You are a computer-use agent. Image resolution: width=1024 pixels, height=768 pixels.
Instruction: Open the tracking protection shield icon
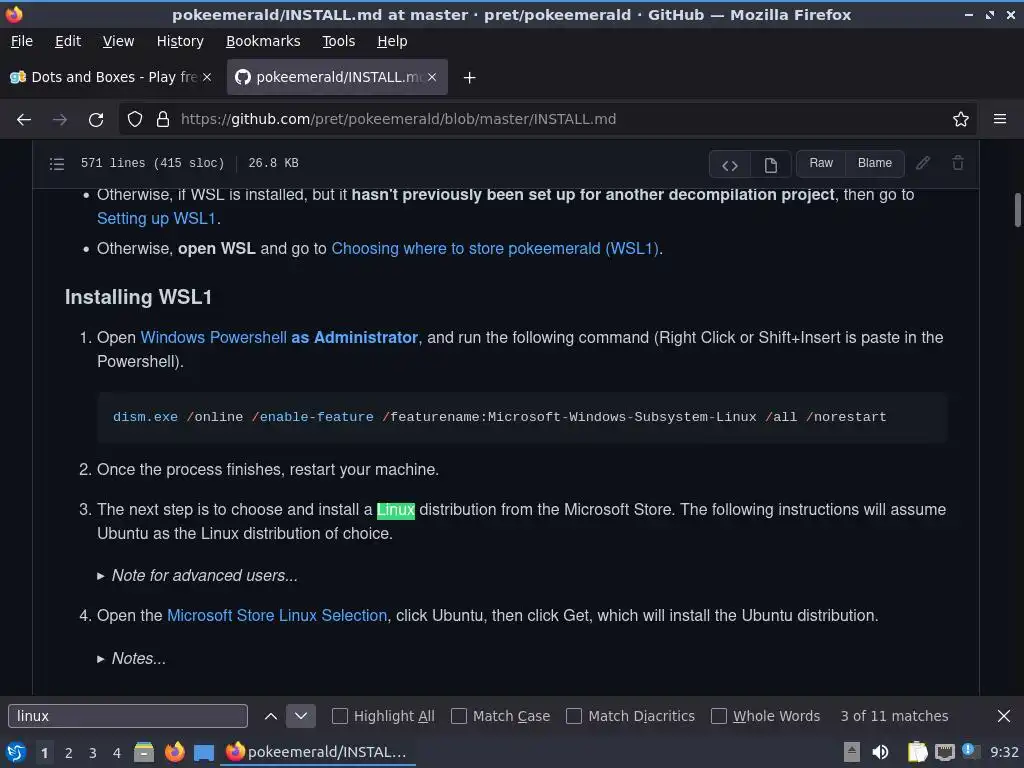pos(135,120)
